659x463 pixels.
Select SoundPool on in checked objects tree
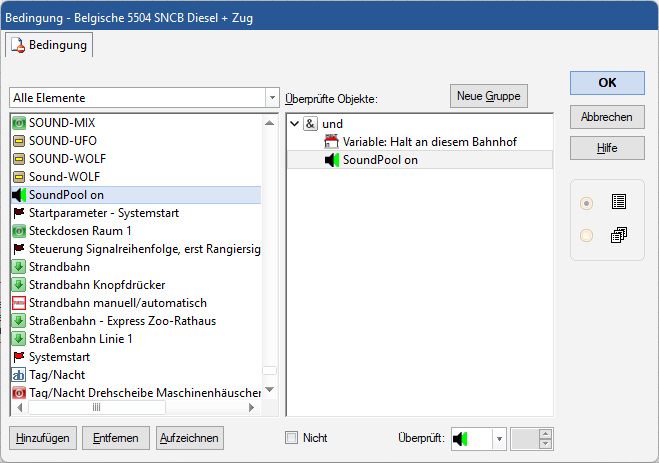point(381,160)
